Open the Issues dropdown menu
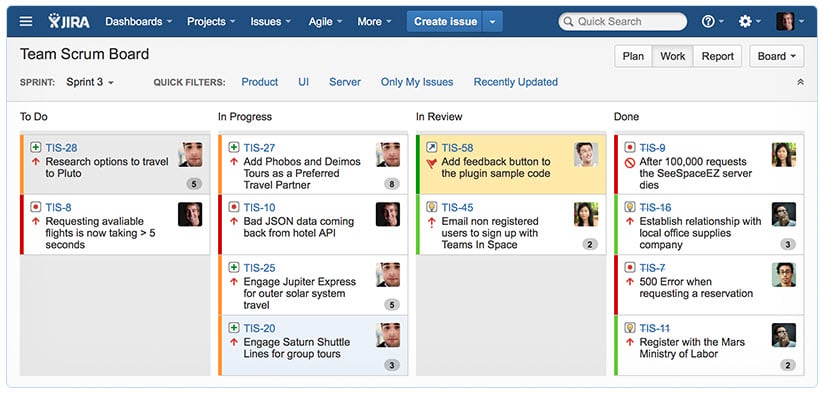Screen dimensions: 822x394 tap(271, 21)
